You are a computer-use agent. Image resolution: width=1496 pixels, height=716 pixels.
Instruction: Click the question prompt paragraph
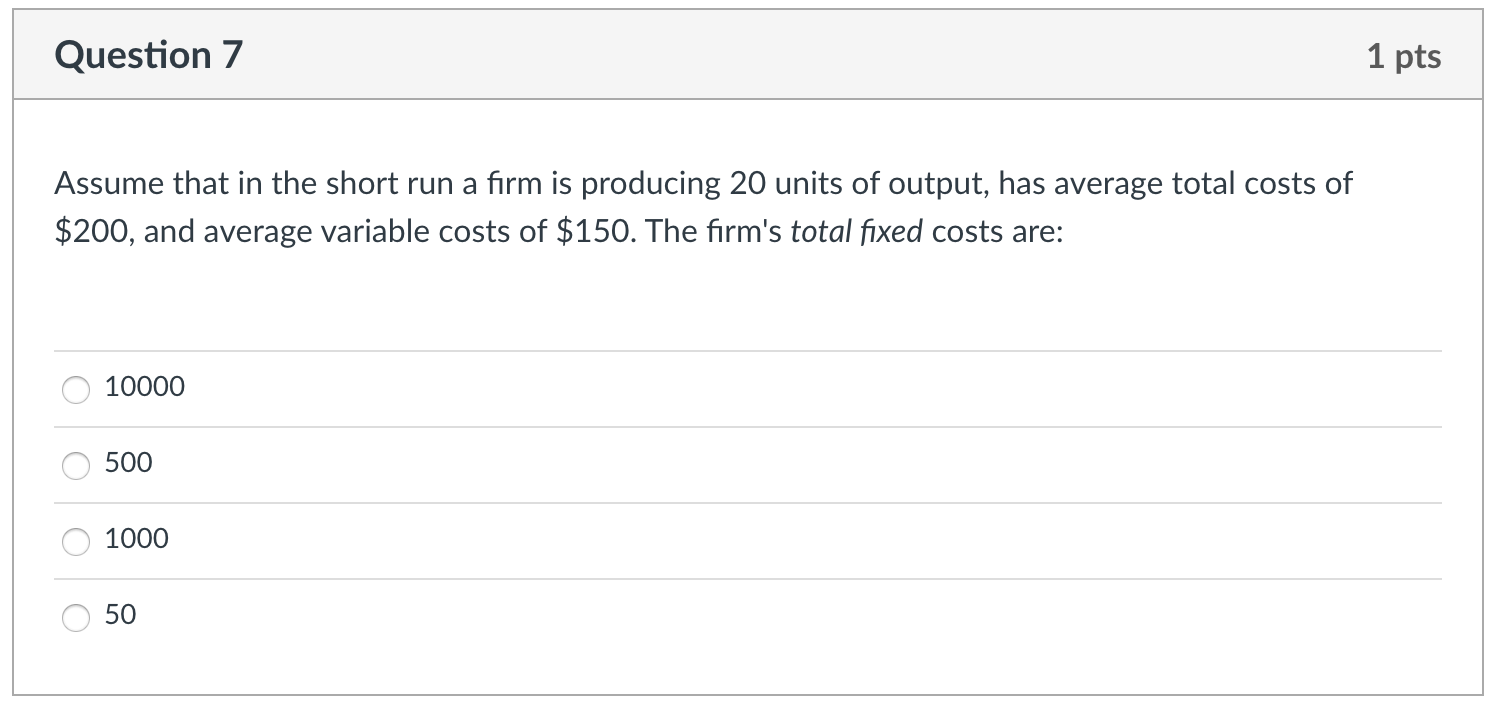[700, 206]
